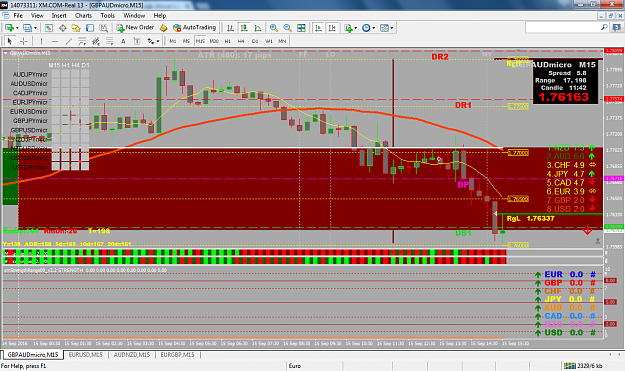Click inside the toolbar search field
Screen dimensions: 625x371
pyautogui.click(x=562, y=27)
